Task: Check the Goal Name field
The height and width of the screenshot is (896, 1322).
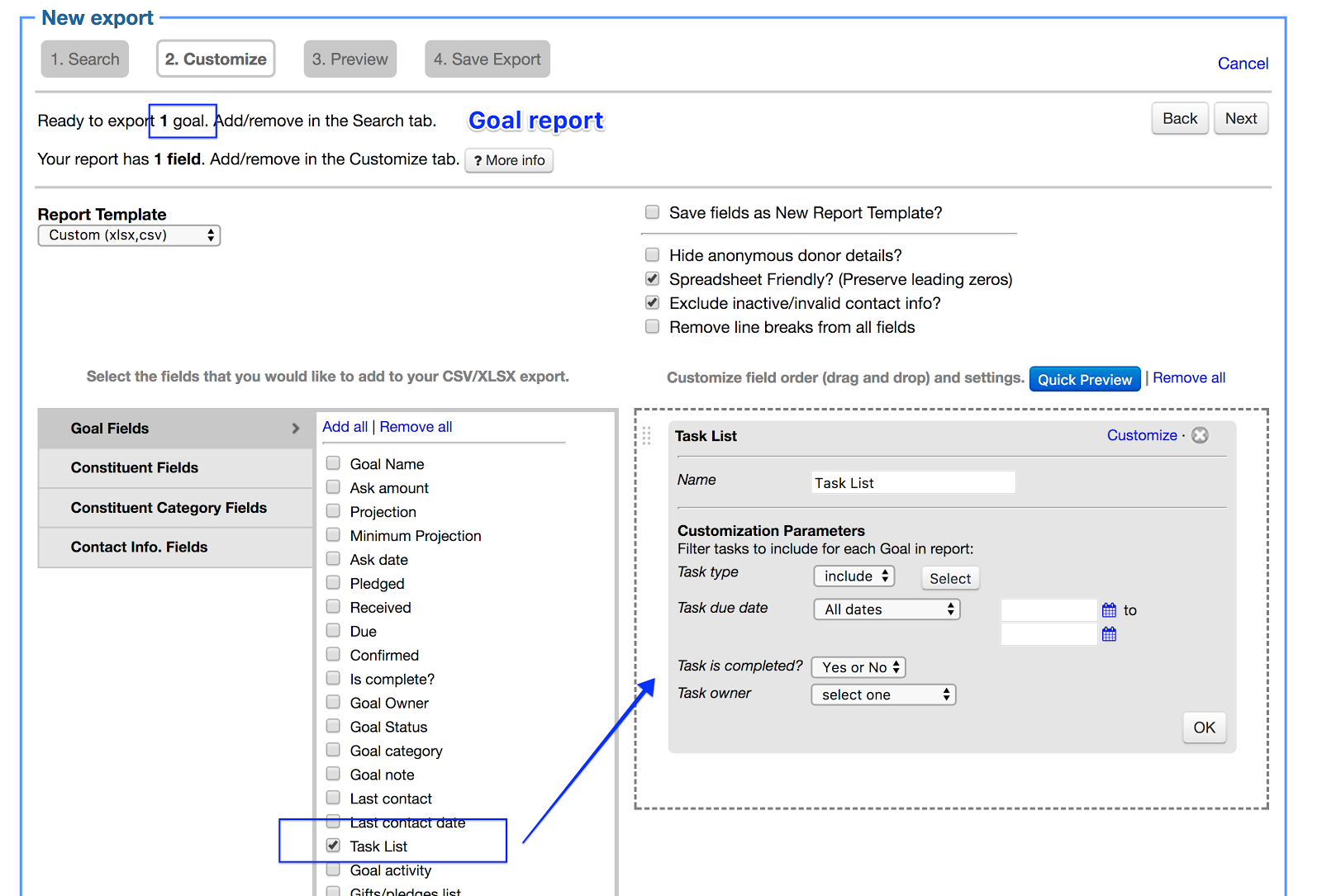Action: 333,462
